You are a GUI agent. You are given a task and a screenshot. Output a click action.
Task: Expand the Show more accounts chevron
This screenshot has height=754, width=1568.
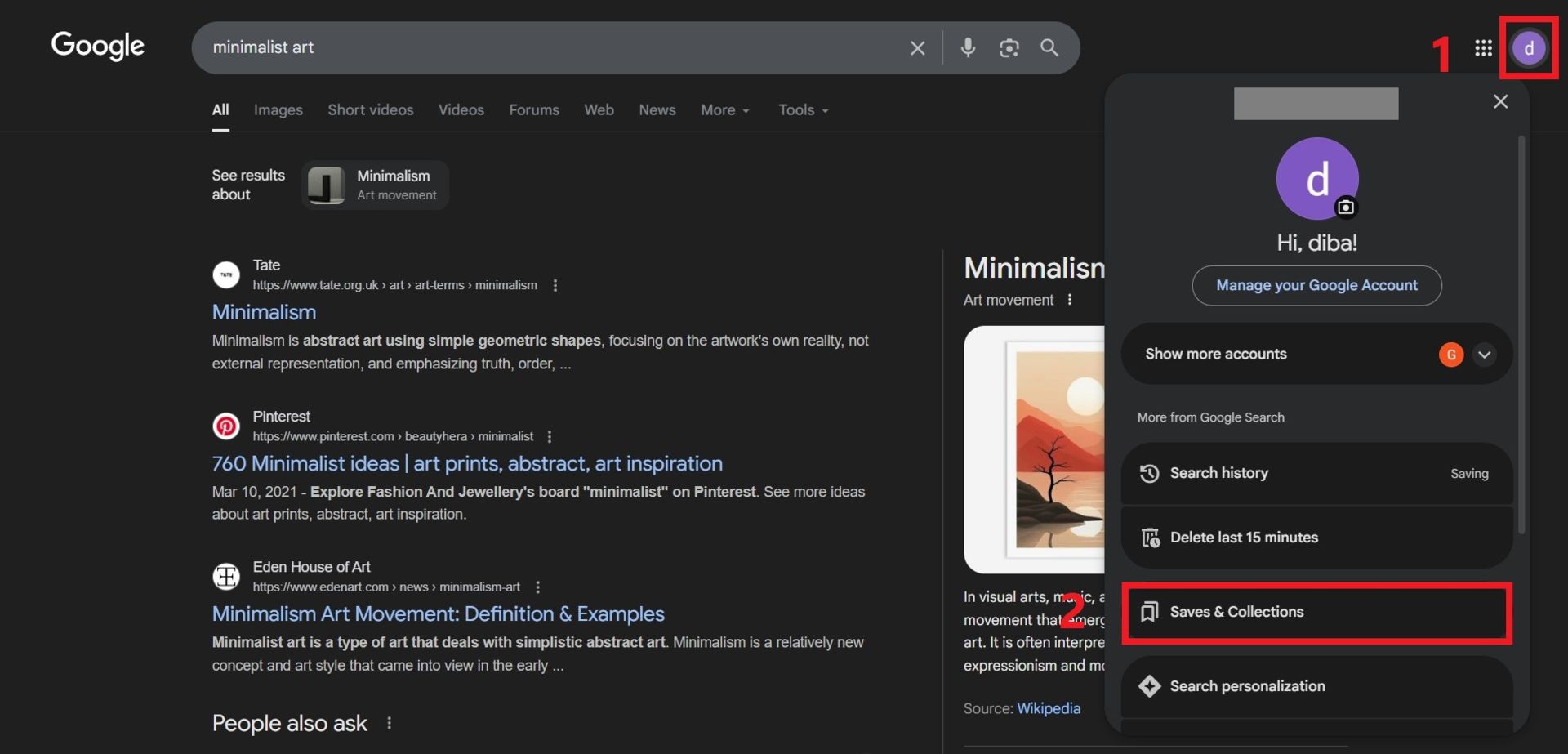1484,355
